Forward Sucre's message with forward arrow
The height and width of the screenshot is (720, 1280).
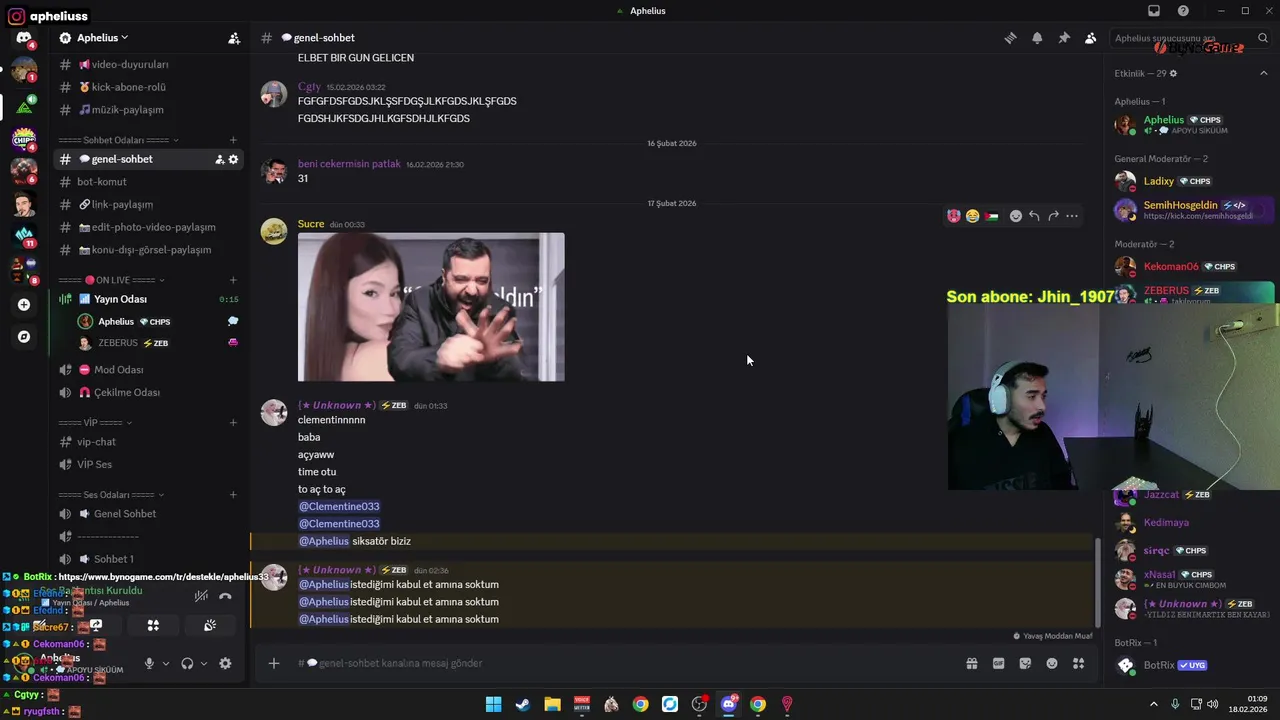click(1053, 216)
